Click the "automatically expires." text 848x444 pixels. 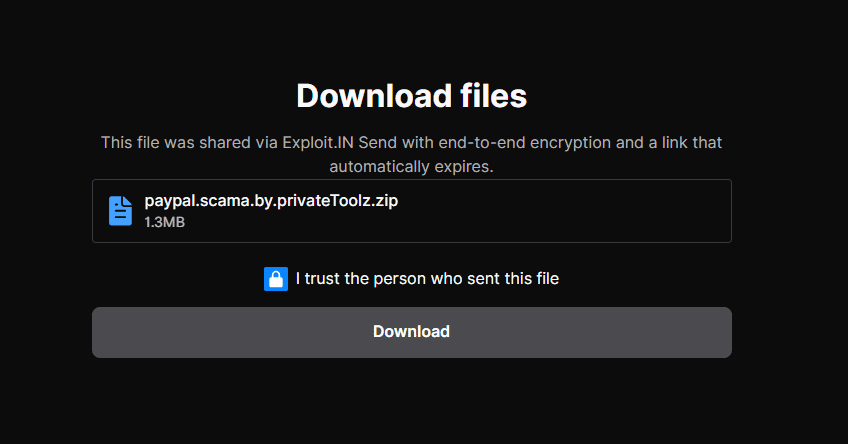(x=411, y=166)
